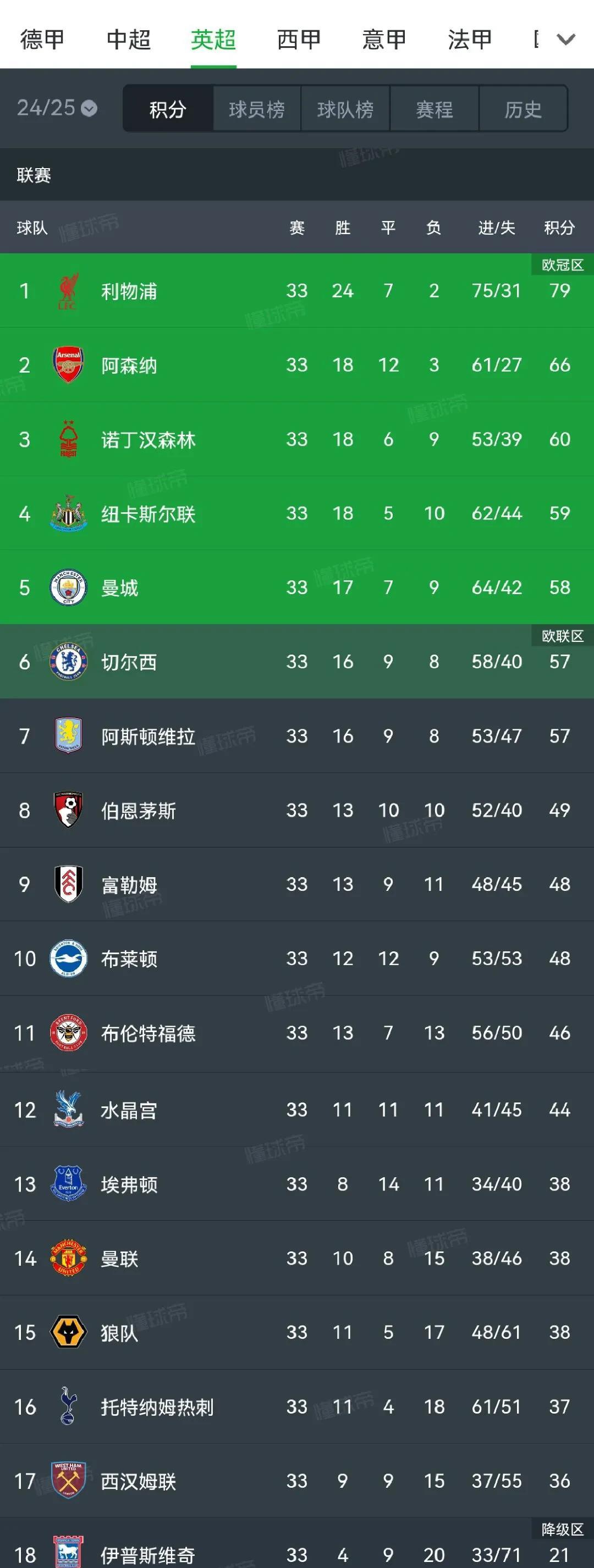Switch to the 西甲 league tab

click(x=299, y=40)
